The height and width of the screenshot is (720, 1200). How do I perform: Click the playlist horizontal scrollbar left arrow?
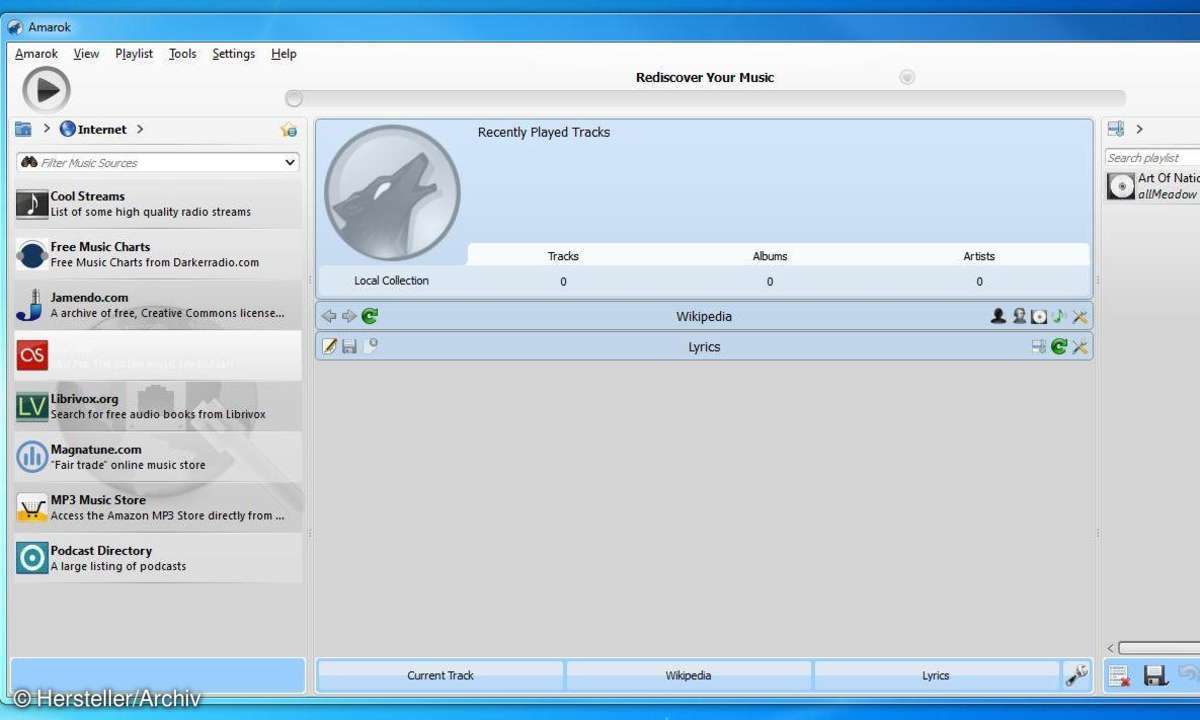(1110, 648)
